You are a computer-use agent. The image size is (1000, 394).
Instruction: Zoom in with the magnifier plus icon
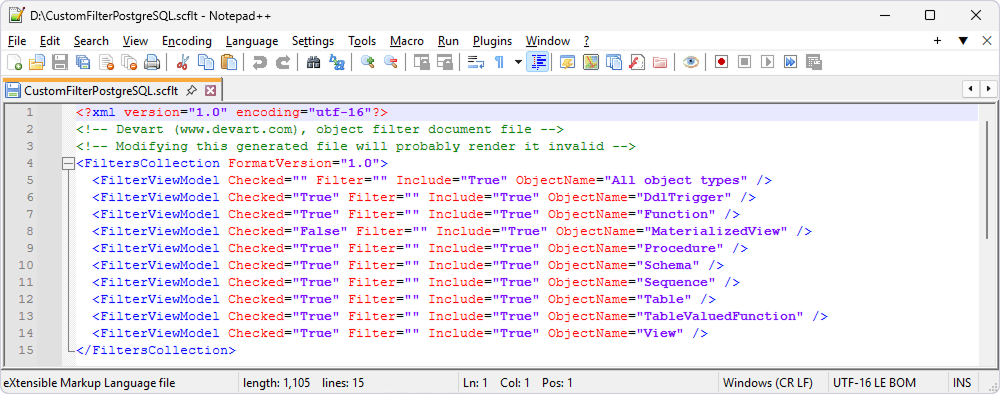pyautogui.click(x=367, y=62)
